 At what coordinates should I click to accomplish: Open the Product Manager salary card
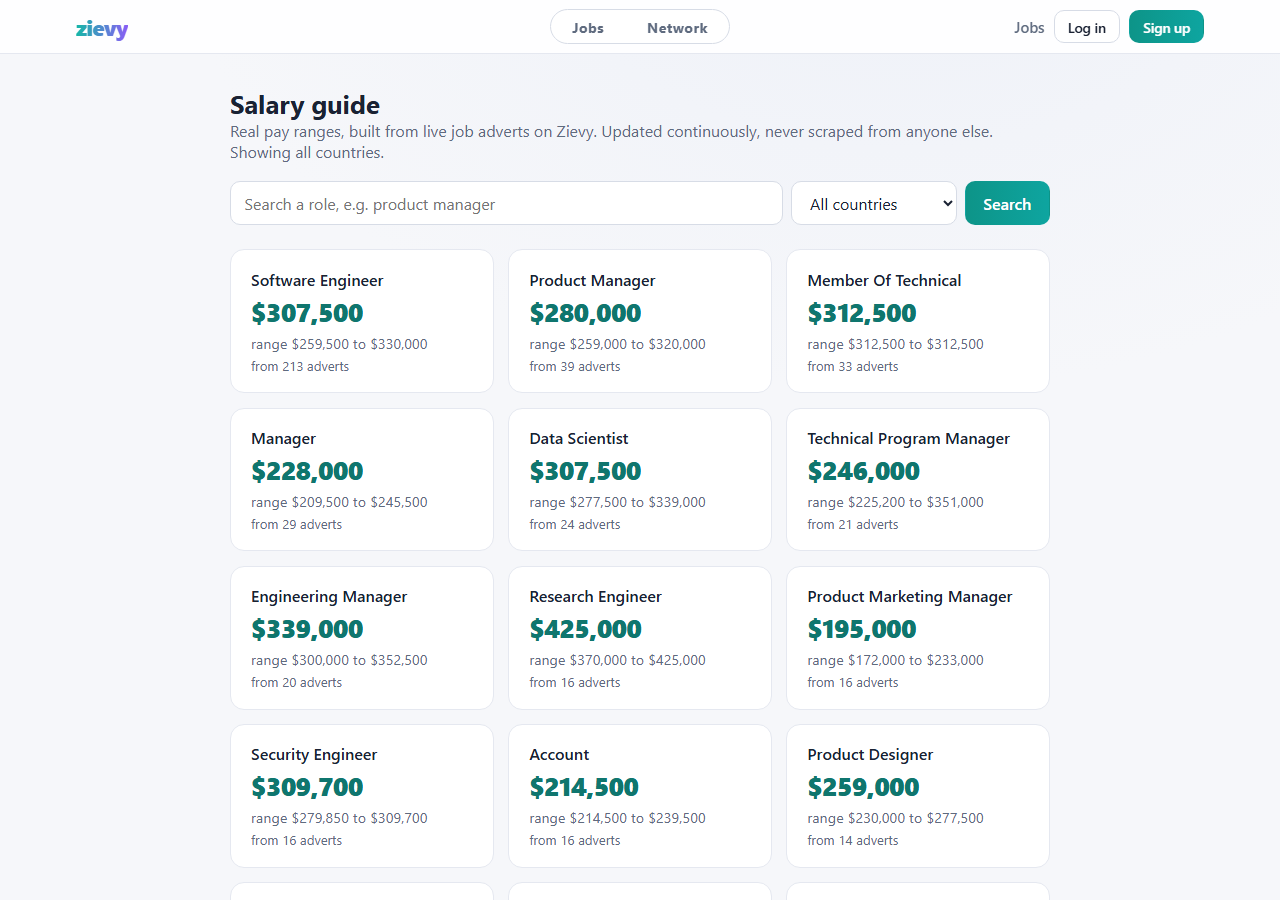coord(640,321)
